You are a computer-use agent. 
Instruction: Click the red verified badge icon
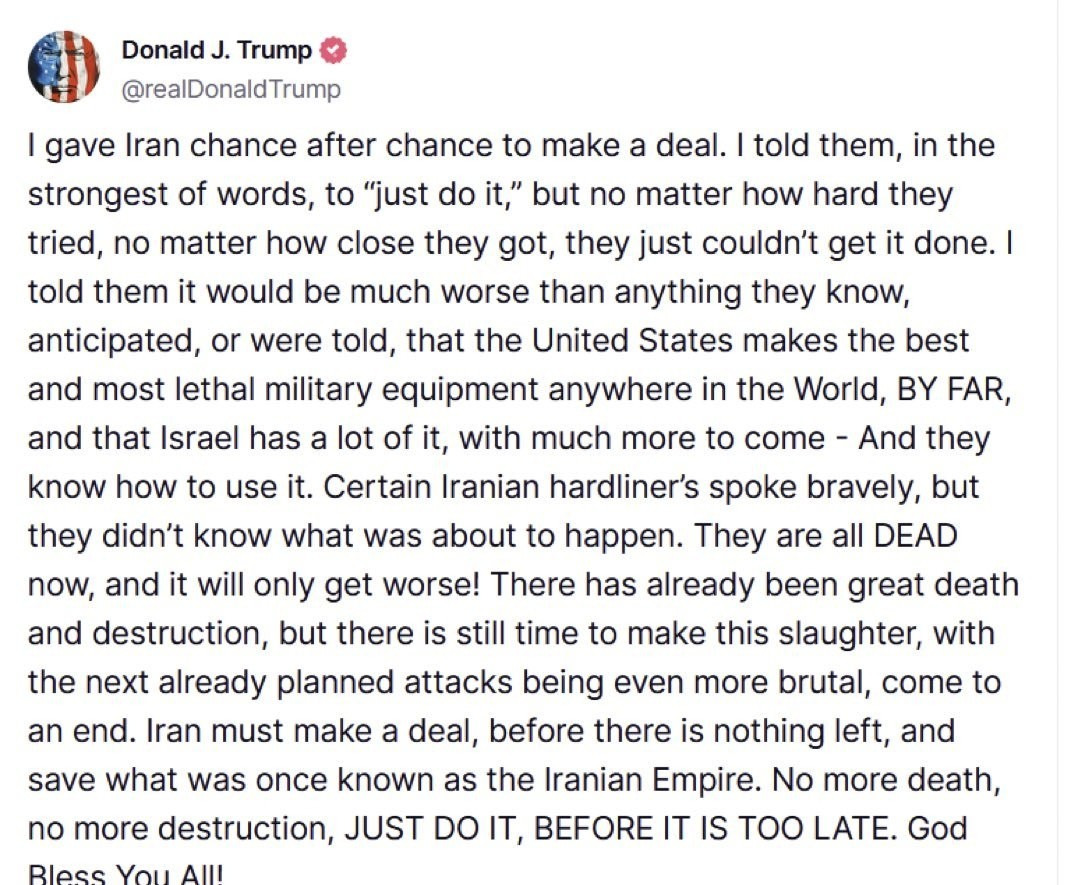pyautogui.click(x=334, y=50)
